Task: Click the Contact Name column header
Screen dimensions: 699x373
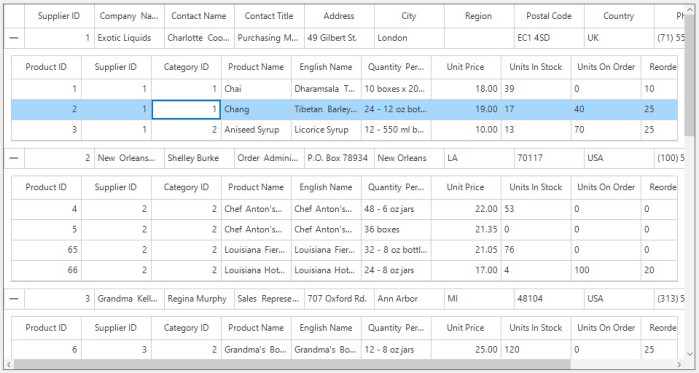Action: click(x=199, y=16)
